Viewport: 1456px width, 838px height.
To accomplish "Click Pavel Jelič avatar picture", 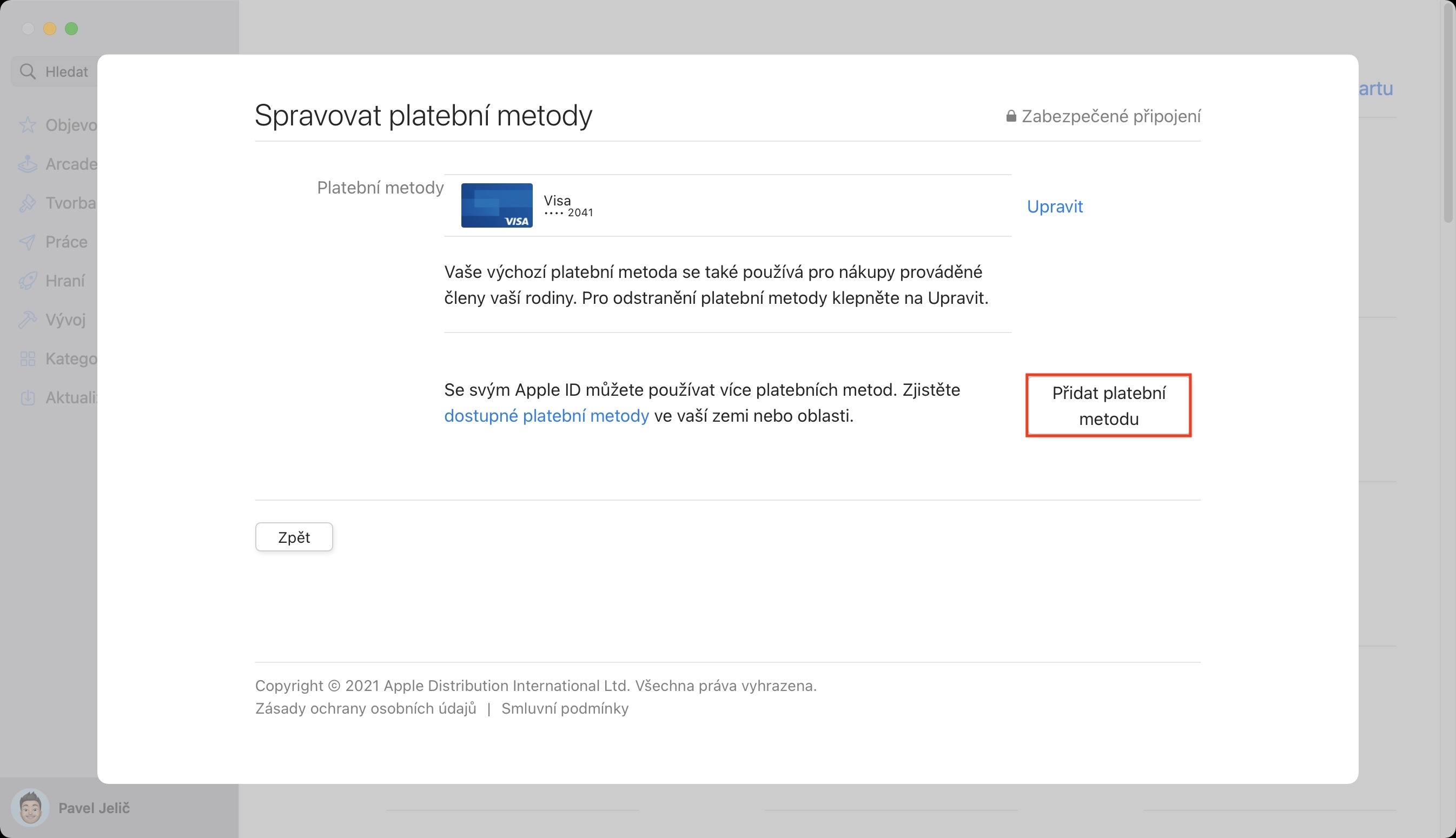I will [x=30, y=808].
